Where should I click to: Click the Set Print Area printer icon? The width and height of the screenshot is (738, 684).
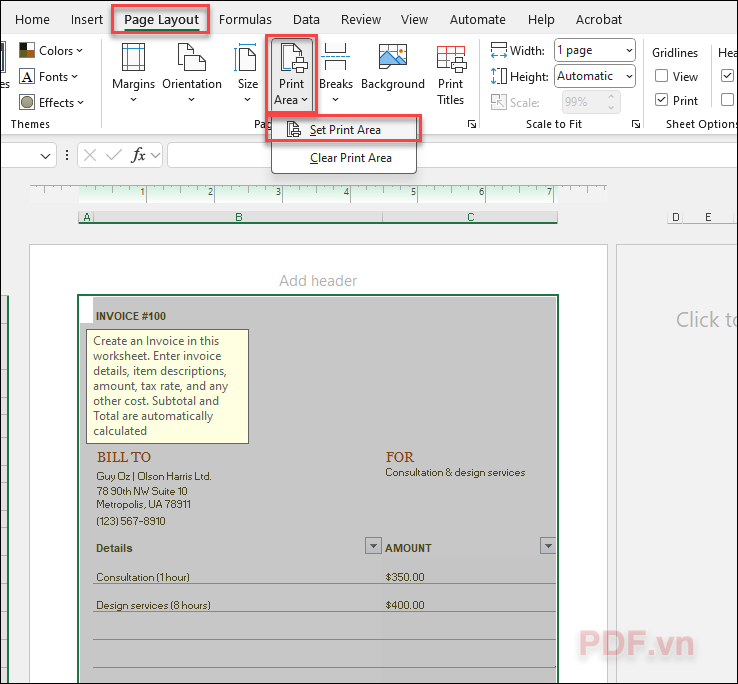coord(294,129)
